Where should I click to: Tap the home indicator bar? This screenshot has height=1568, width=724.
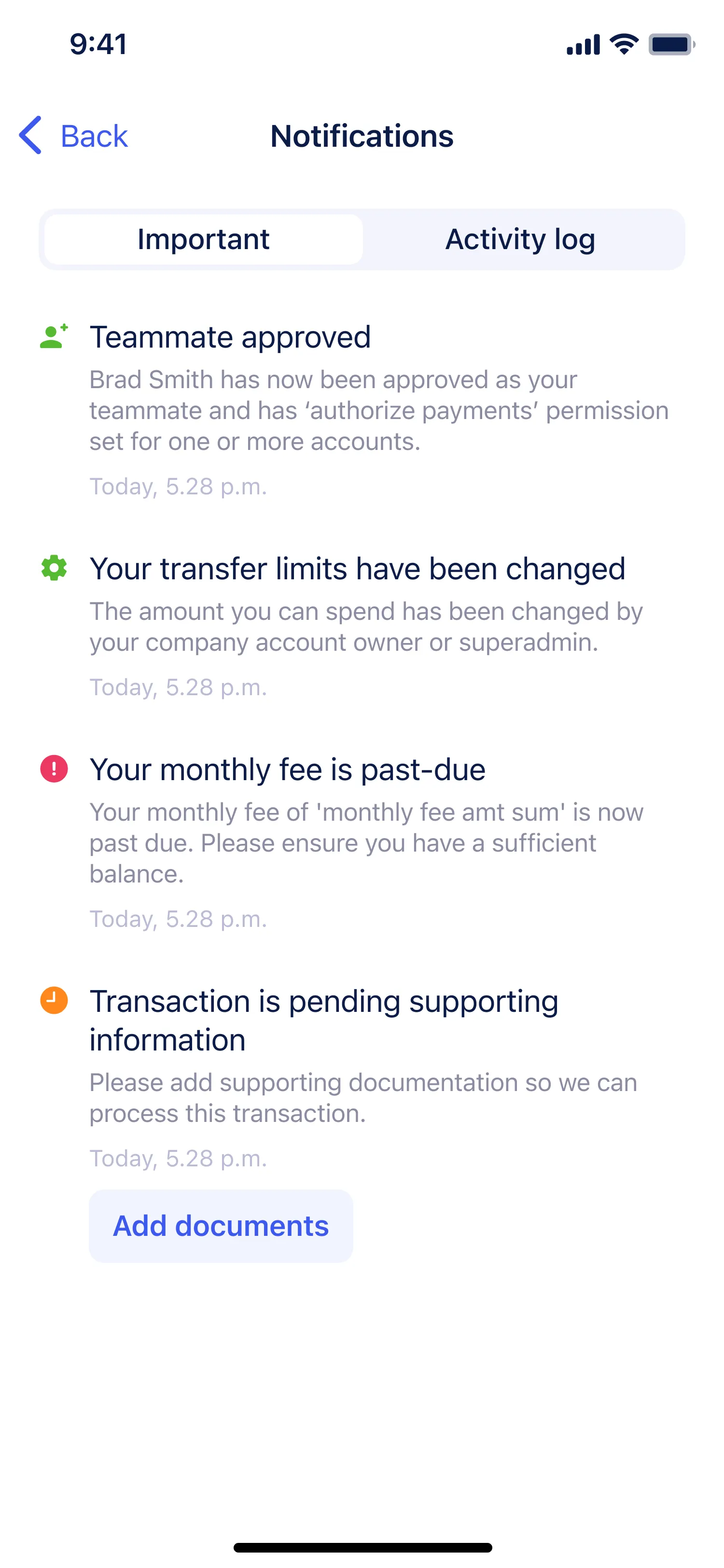coord(362,1548)
